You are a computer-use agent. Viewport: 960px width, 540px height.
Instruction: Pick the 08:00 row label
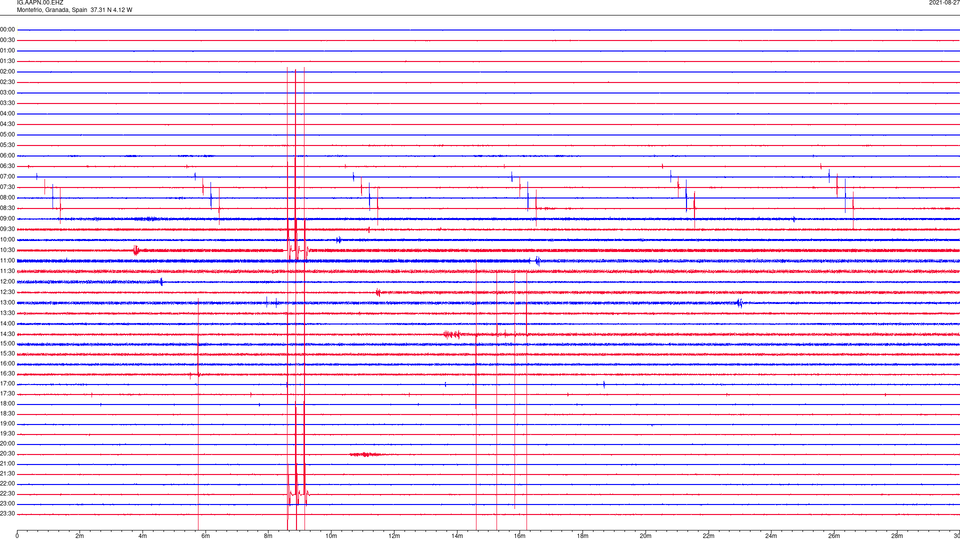pos(8,198)
